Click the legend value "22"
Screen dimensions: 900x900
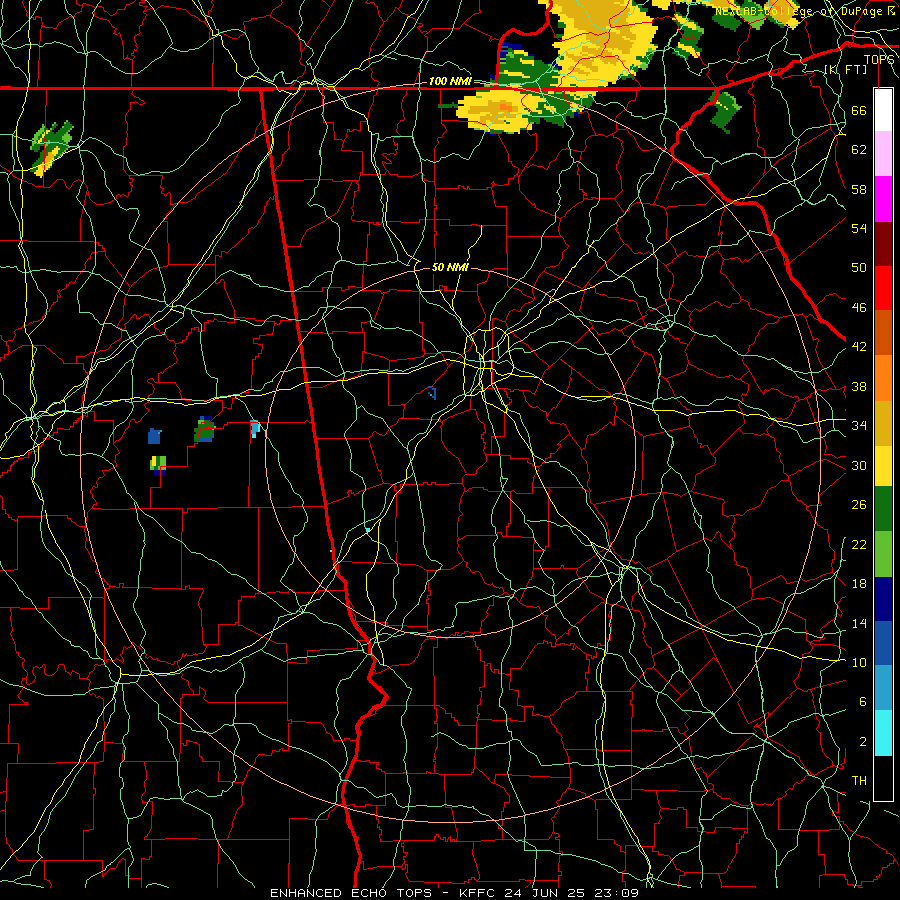pyautogui.click(x=859, y=544)
